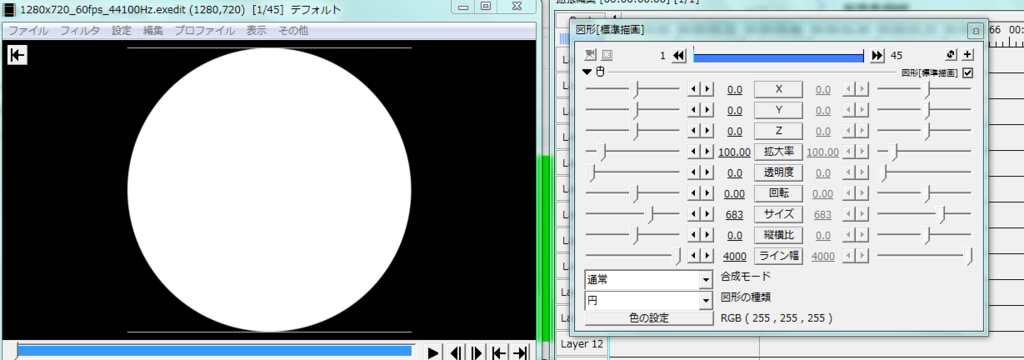Click the 透明度 button
The height and width of the screenshot is (360, 1024).
click(x=778, y=172)
